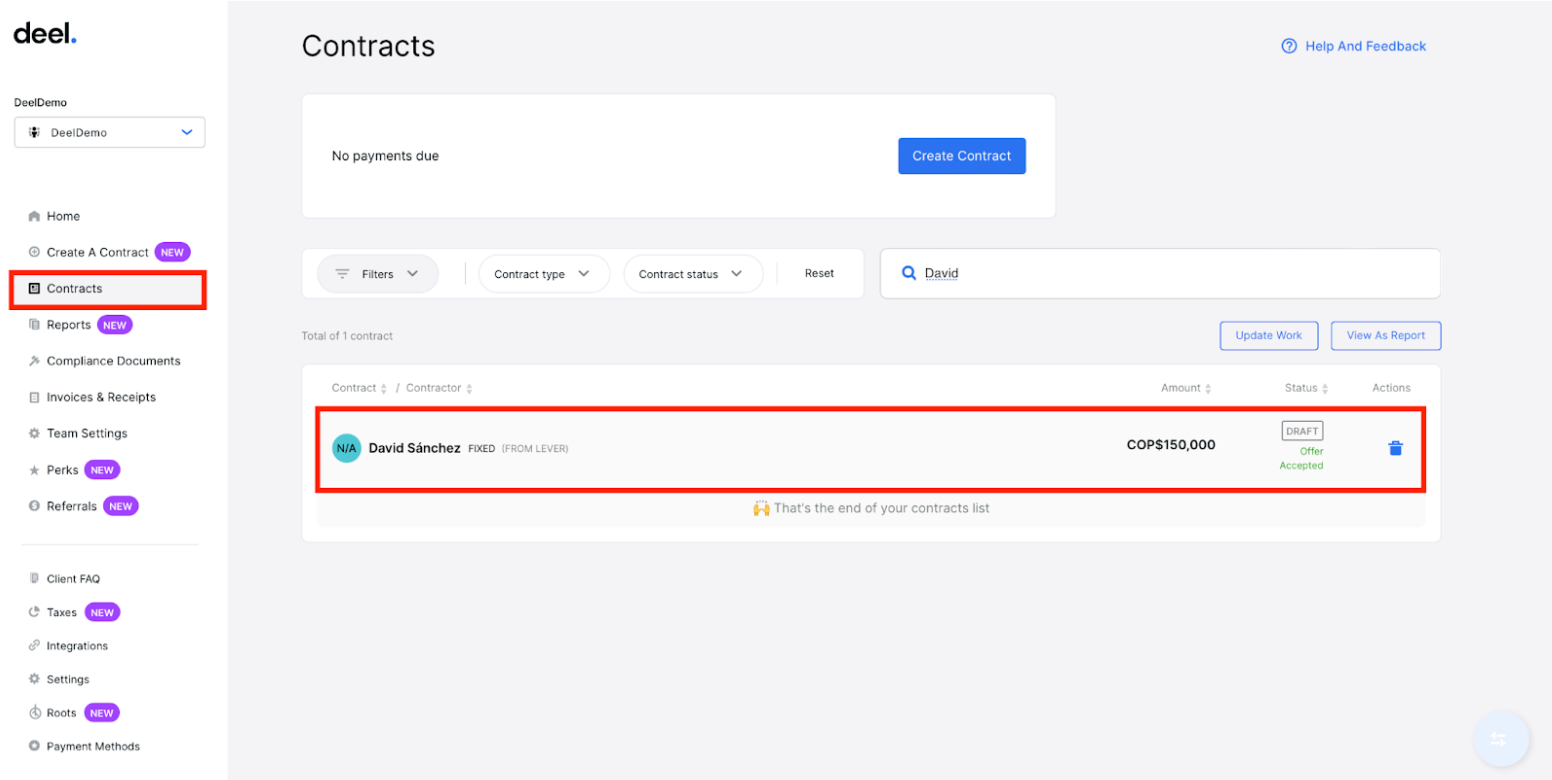Screen dimensions: 1552x780
Task: Click the Roots icon in sidebar
Action: pyautogui.click(x=34, y=713)
